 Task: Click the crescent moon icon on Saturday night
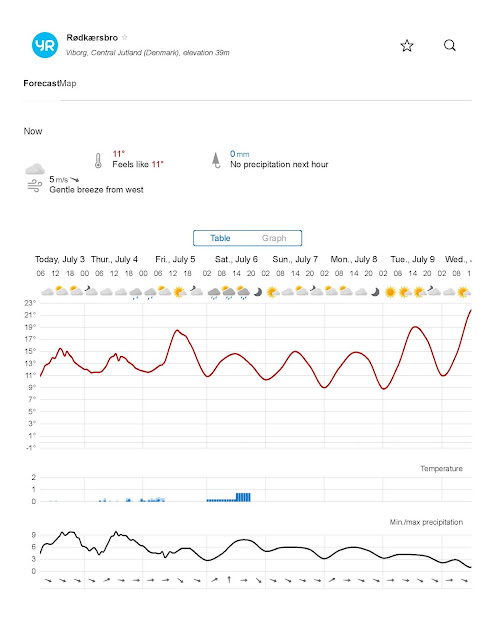coord(257,292)
